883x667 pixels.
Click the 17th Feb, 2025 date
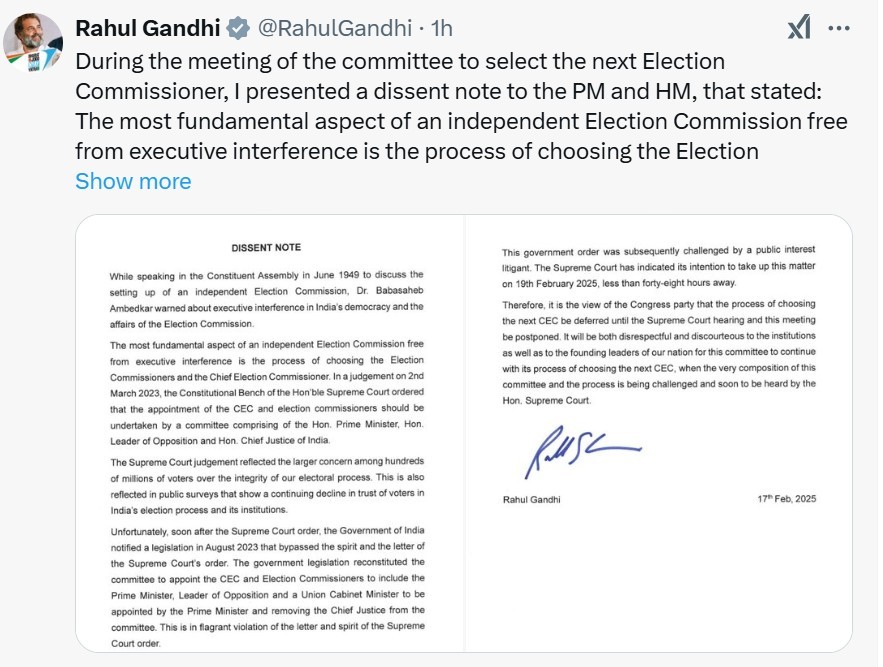[787, 499]
